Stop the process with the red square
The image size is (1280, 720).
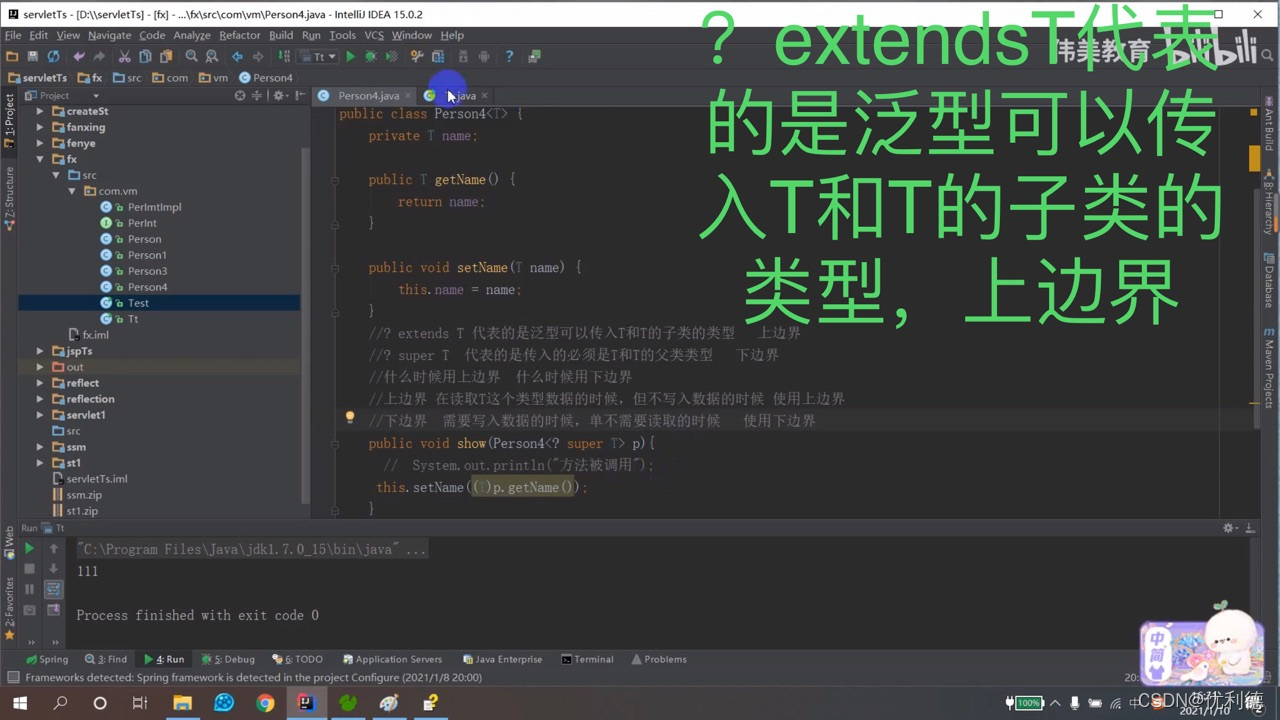[x=29, y=569]
